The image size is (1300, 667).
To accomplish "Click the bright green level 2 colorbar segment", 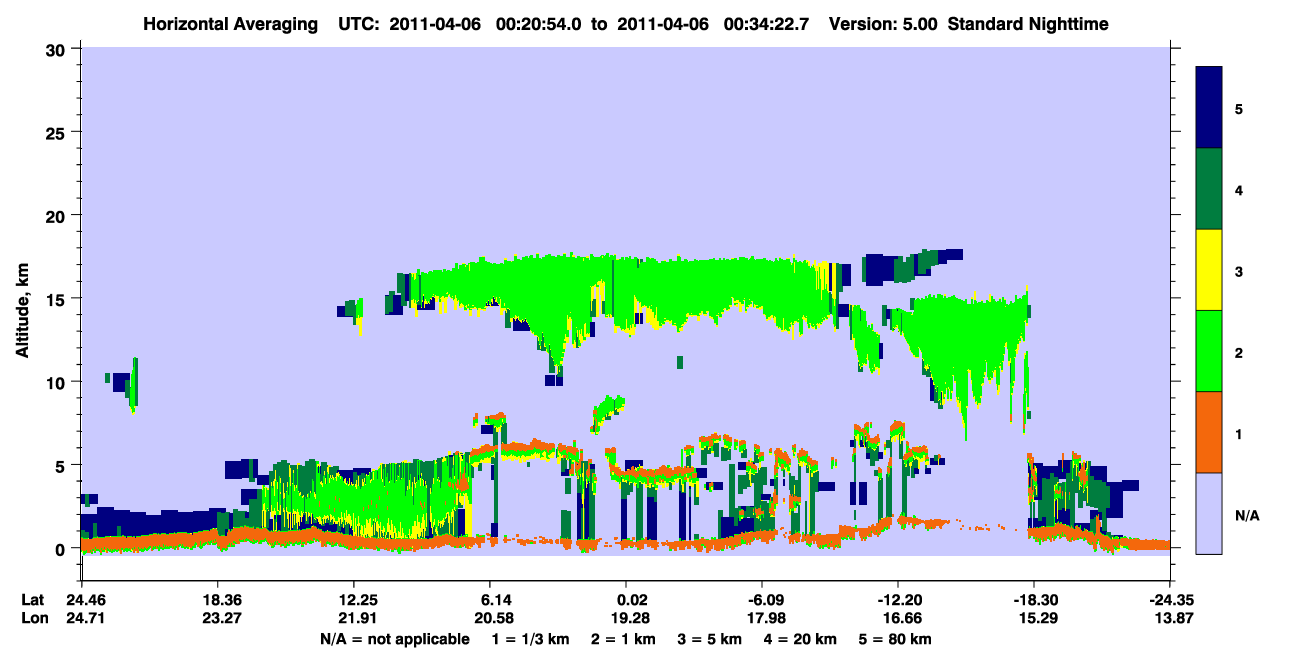I will pyautogui.click(x=1209, y=351).
